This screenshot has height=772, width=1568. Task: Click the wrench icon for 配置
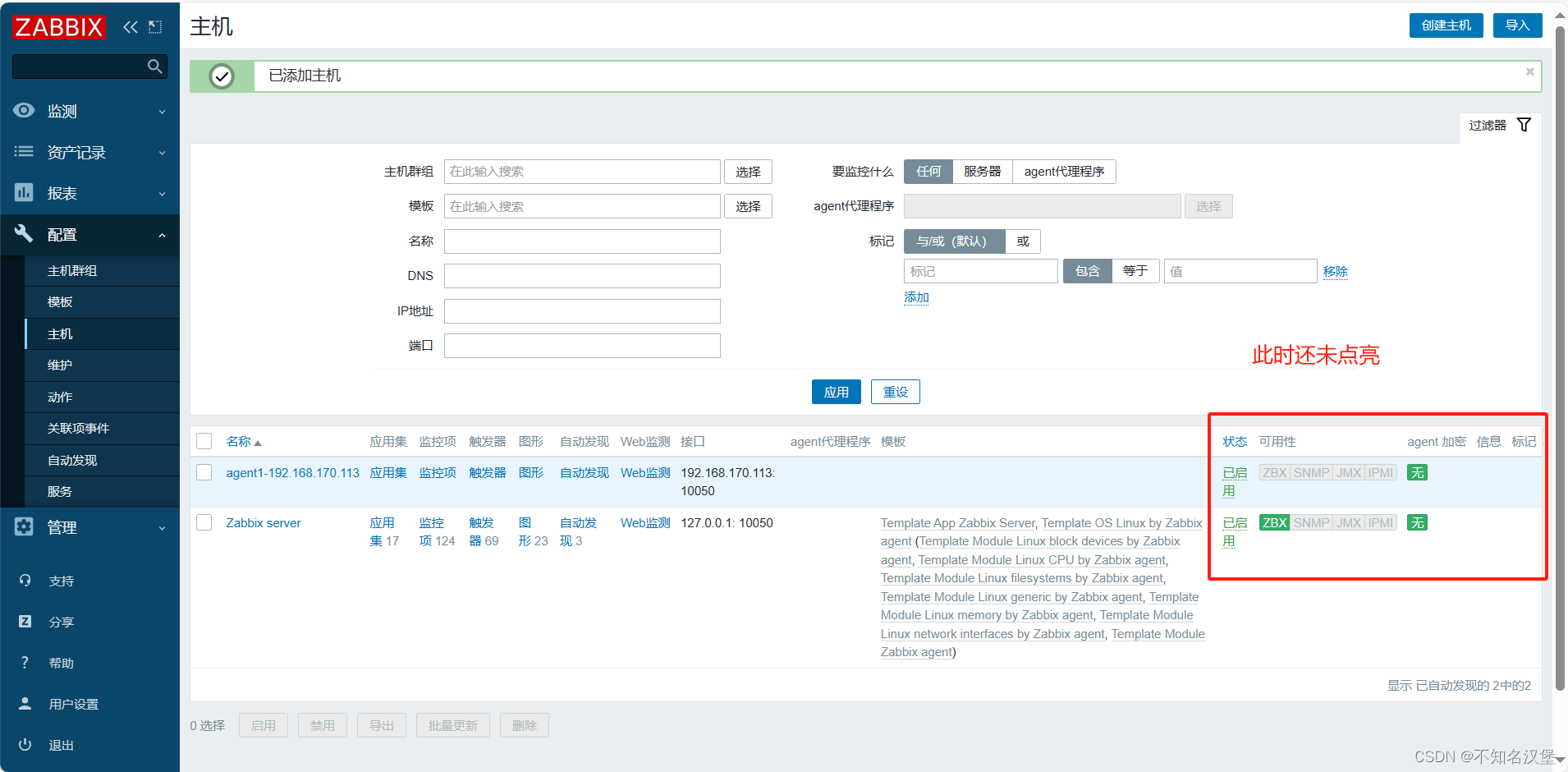[24, 233]
